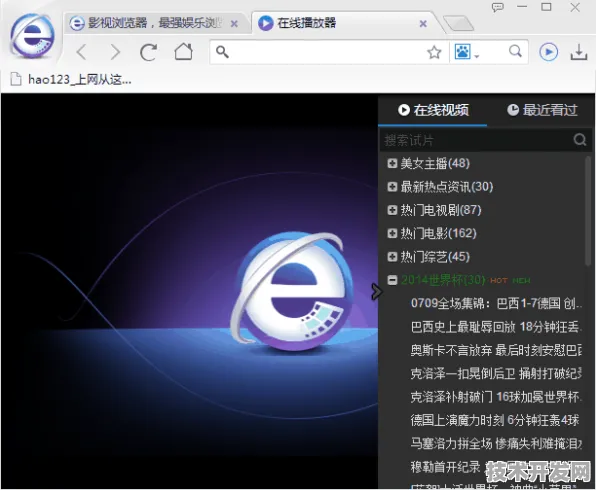Play 马塞洛力拼全场 video
Image resolution: width=596 pixels, height=490 pixels.
click(x=496, y=443)
